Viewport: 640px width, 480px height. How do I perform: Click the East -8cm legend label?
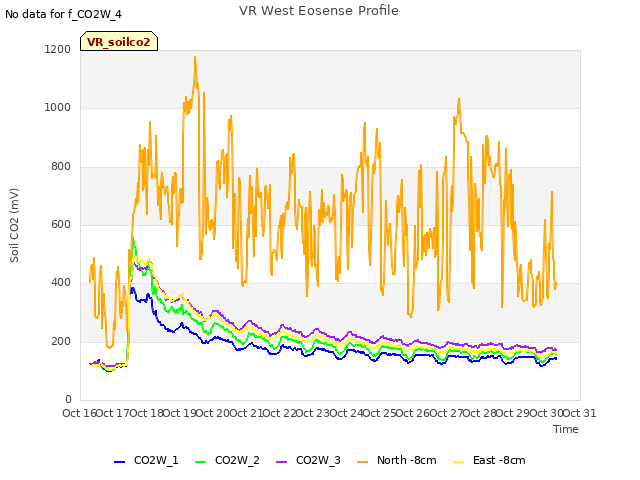pyautogui.click(x=499, y=460)
